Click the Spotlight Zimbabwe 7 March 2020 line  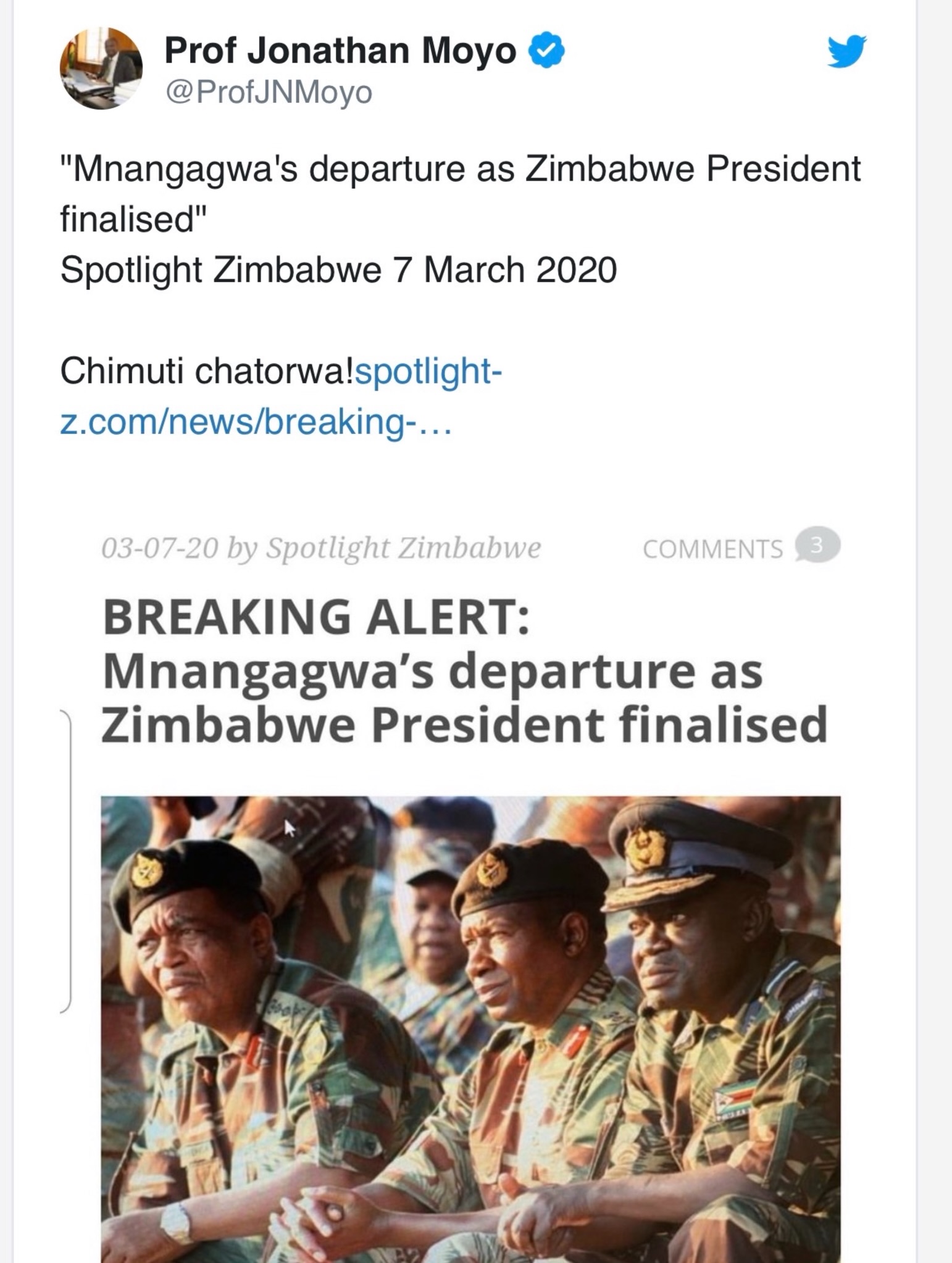coord(338,270)
